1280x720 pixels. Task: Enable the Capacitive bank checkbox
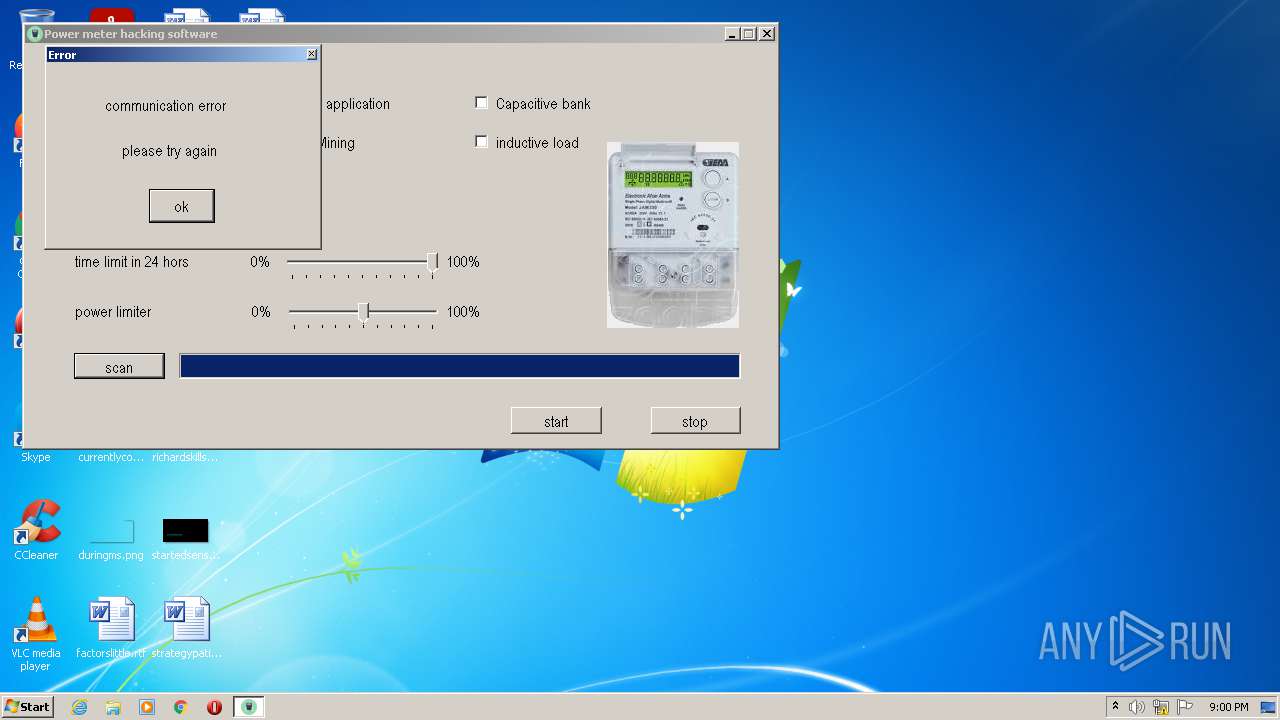pyautogui.click(x=481, y=103)
